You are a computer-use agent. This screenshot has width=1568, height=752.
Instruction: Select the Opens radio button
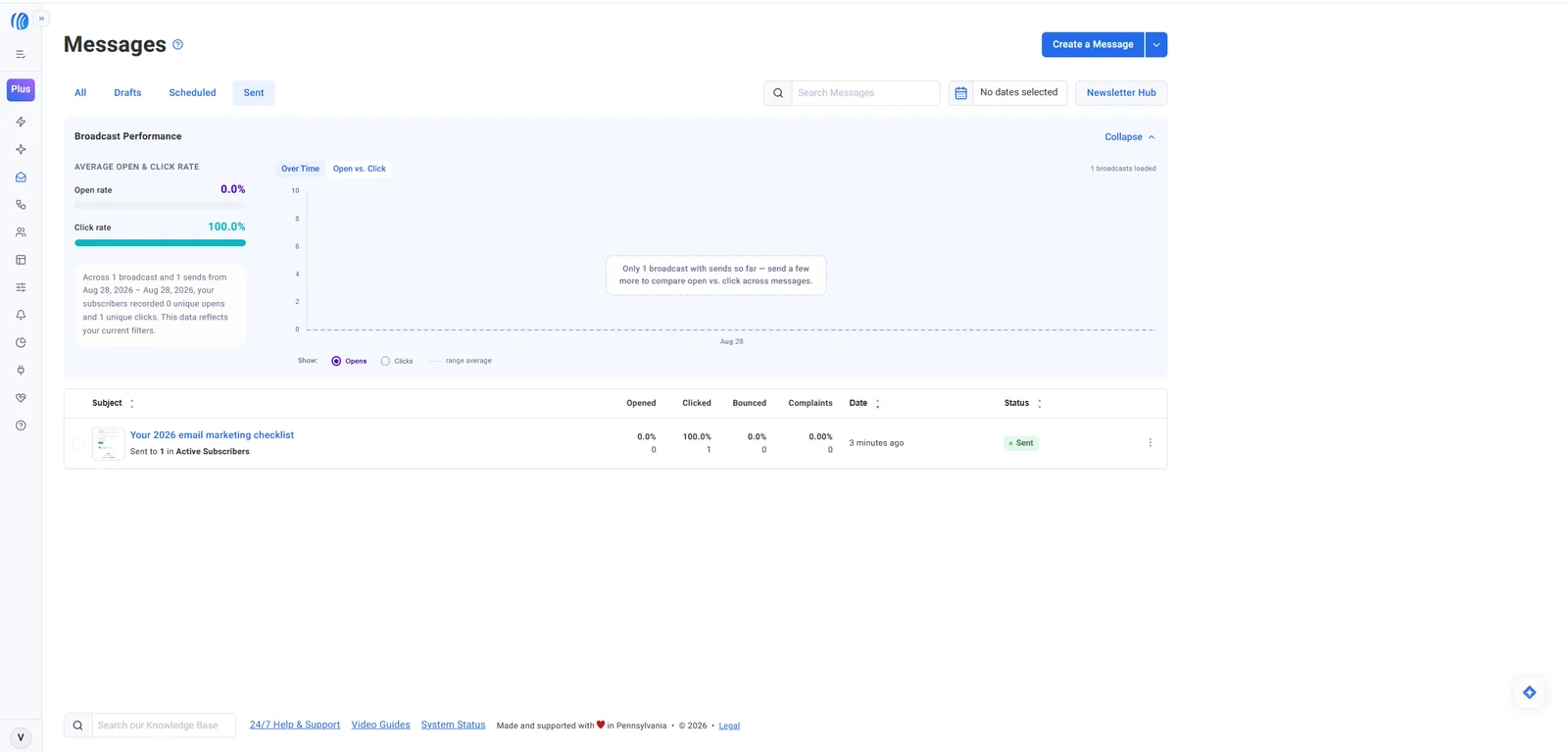coord(336,361)
